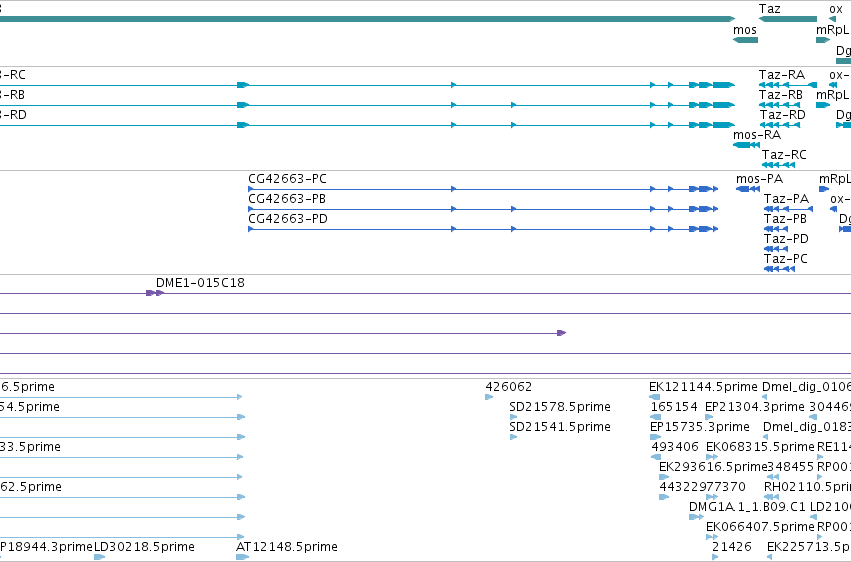The width and height of the screenshot is (851, 562).
Task: Select the Taz-RC transcript label
Action: point(784,155)
